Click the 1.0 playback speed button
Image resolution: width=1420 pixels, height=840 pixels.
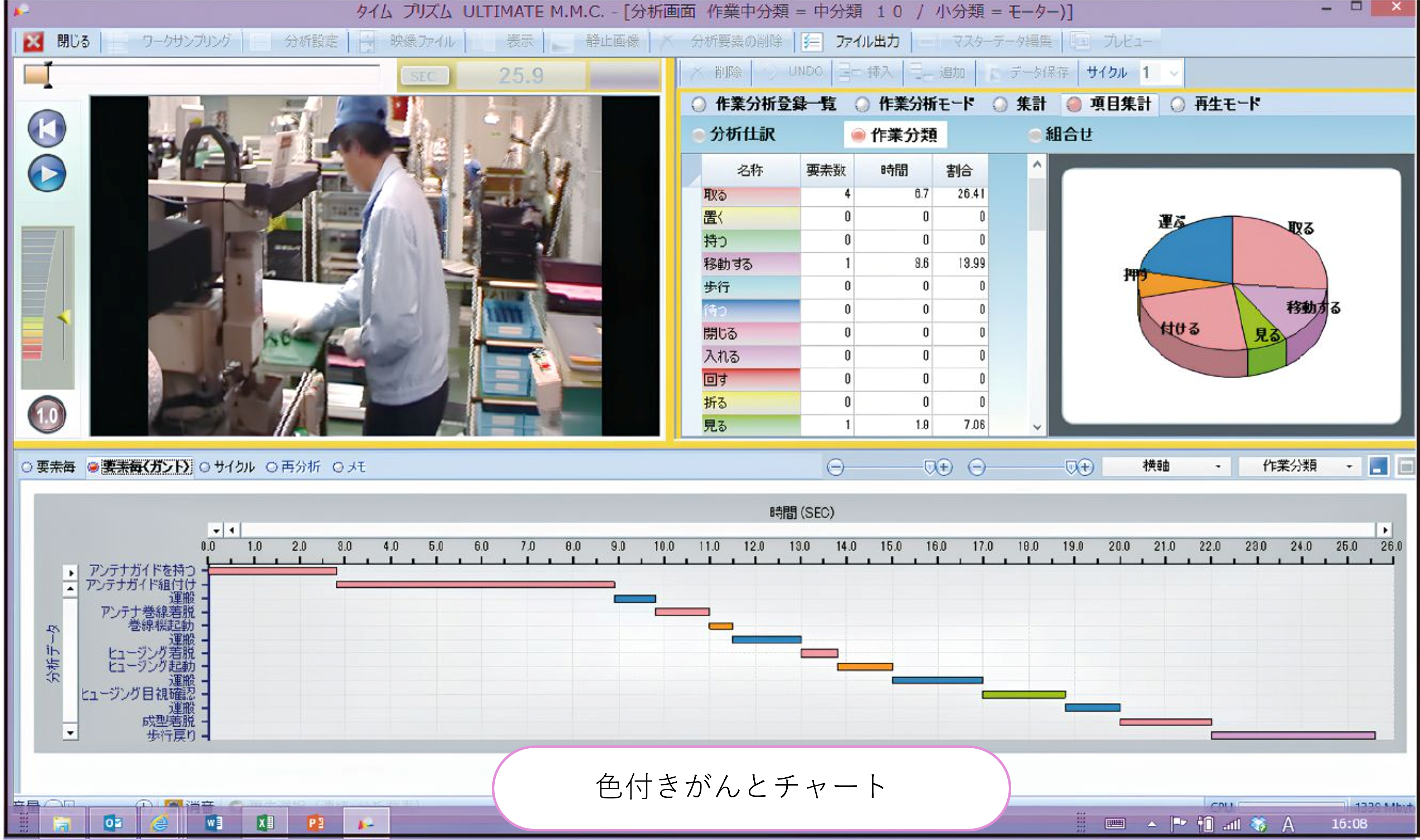[x=47, y=415]
